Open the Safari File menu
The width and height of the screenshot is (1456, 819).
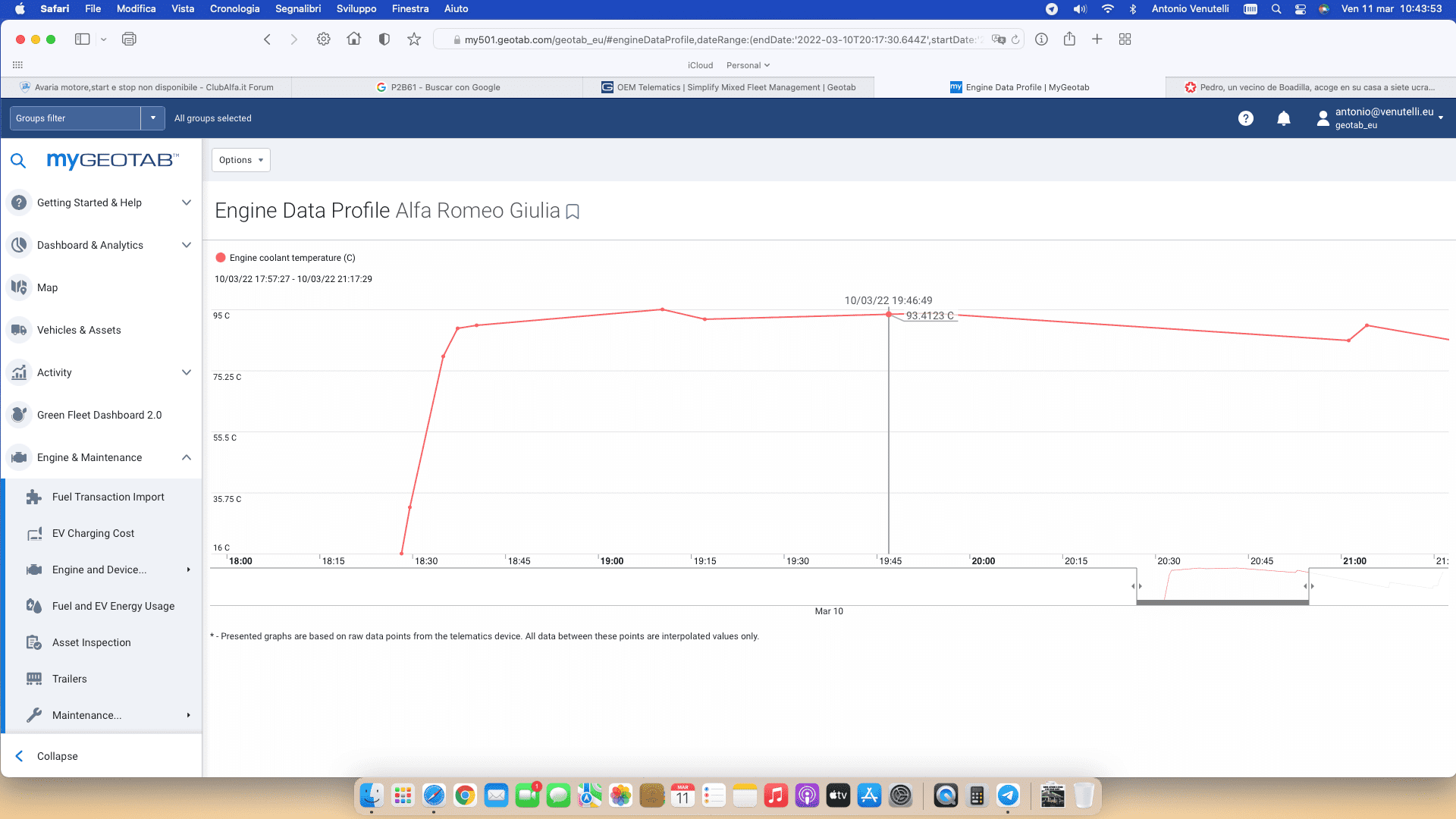click(x=93, y=9)
